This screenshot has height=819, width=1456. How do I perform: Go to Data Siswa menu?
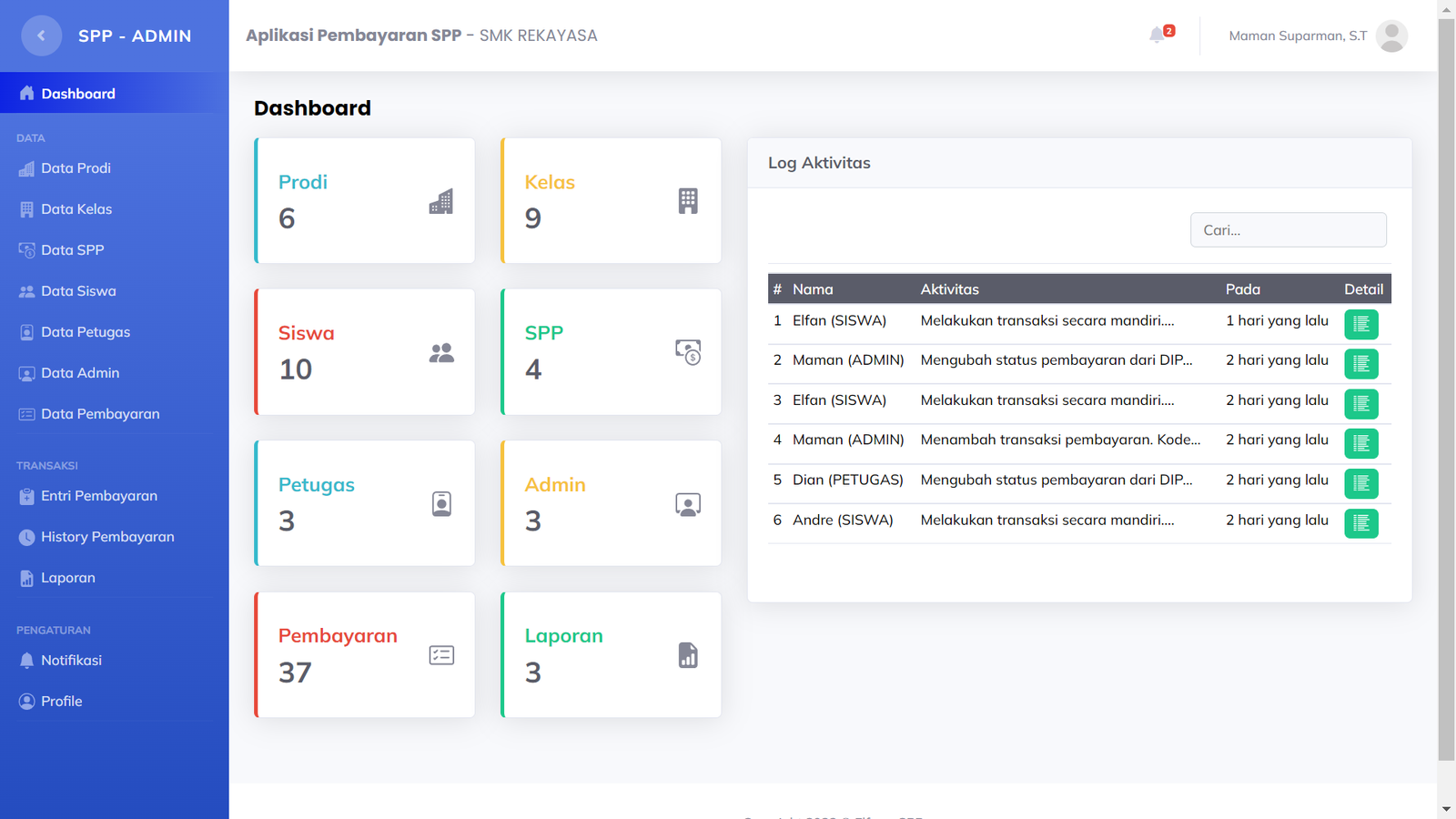point(78,291)
